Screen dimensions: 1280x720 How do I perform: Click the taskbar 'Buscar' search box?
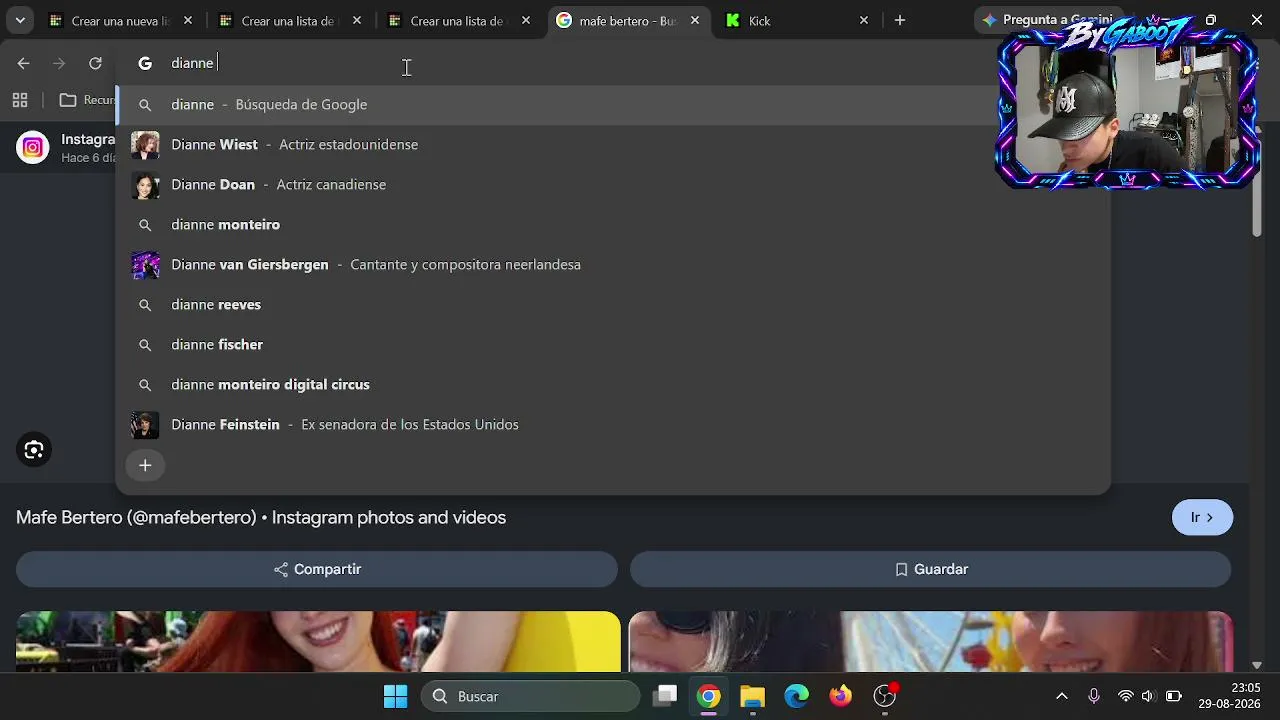[530, 696]
